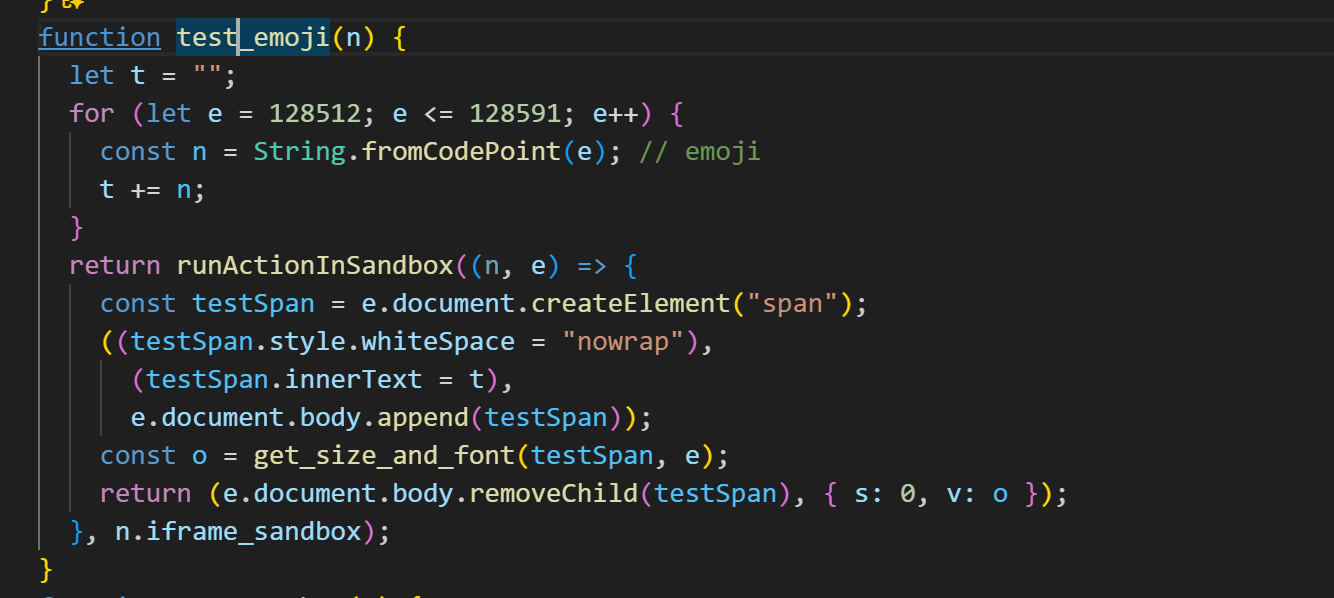Click the "String" class name
Image resolution: width=1334 pixels, height=598 pixels.
tap(299, 152)
